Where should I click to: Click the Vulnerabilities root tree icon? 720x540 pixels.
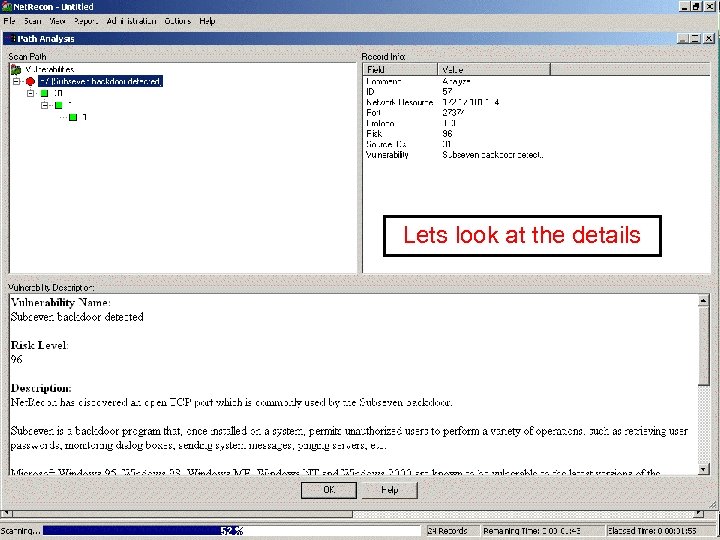[x=16, y=70]
